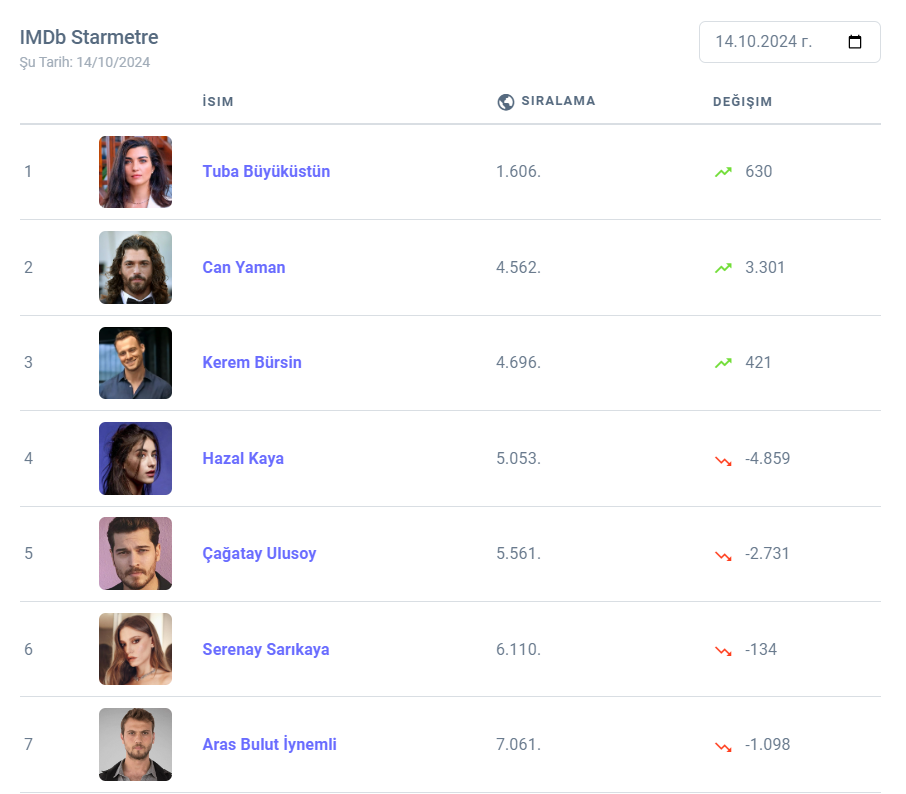Click Serenay Sarıkaya's red trend arrow icon

point(723,650)
